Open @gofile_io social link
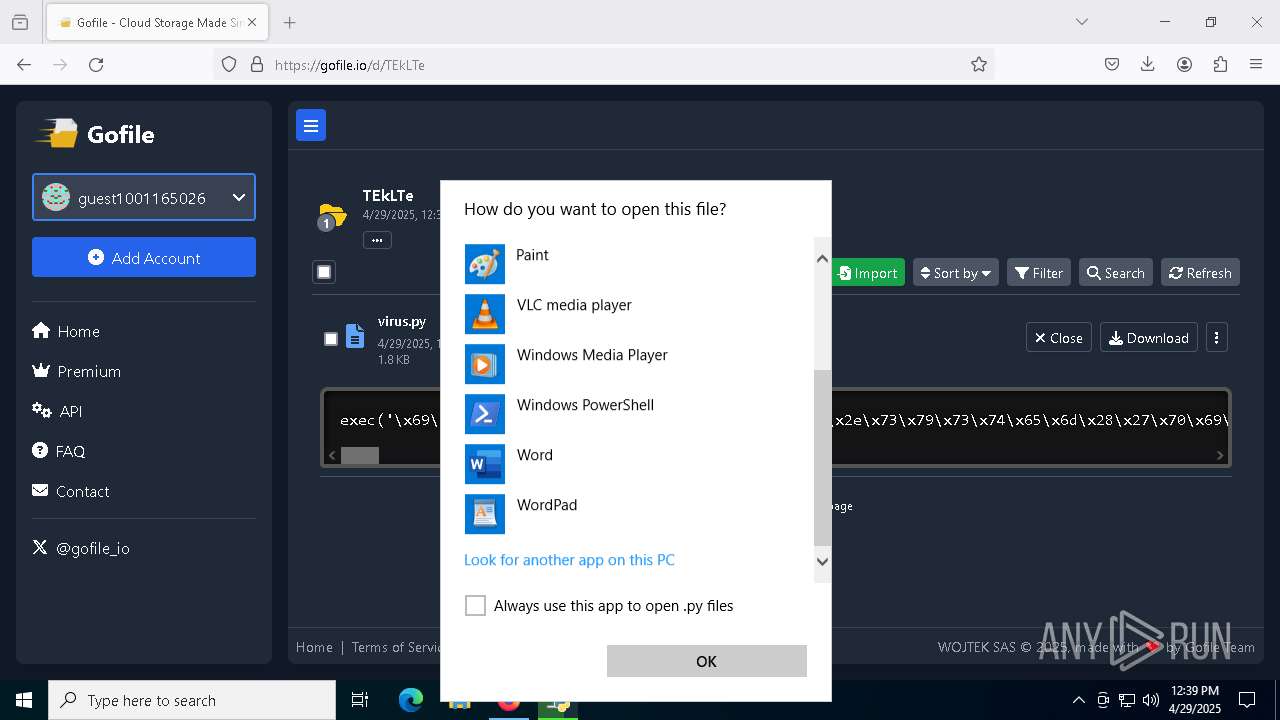Viewport: 1280px width, 720px height. click(81, 548)
